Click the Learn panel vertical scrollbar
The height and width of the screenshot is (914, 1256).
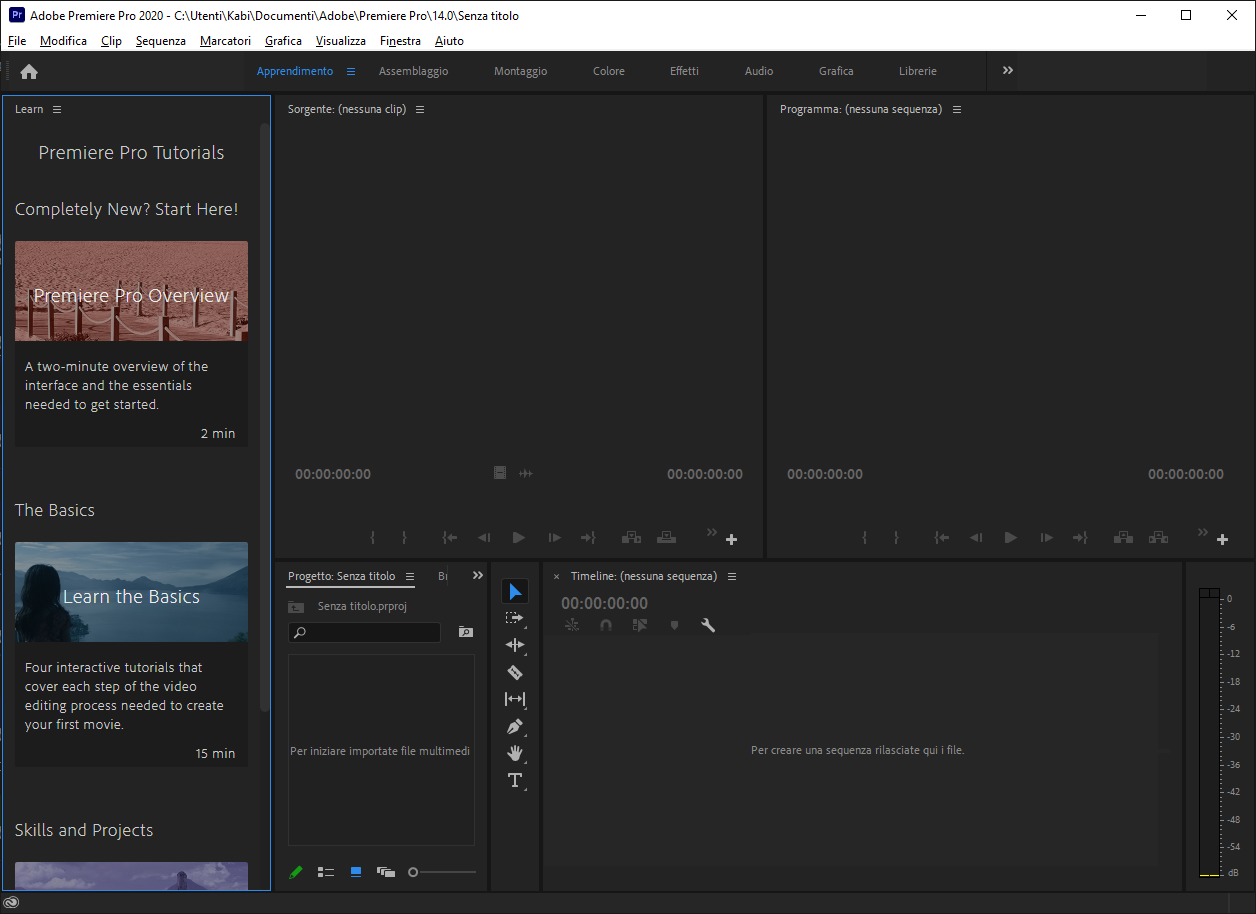click(264, 417)
